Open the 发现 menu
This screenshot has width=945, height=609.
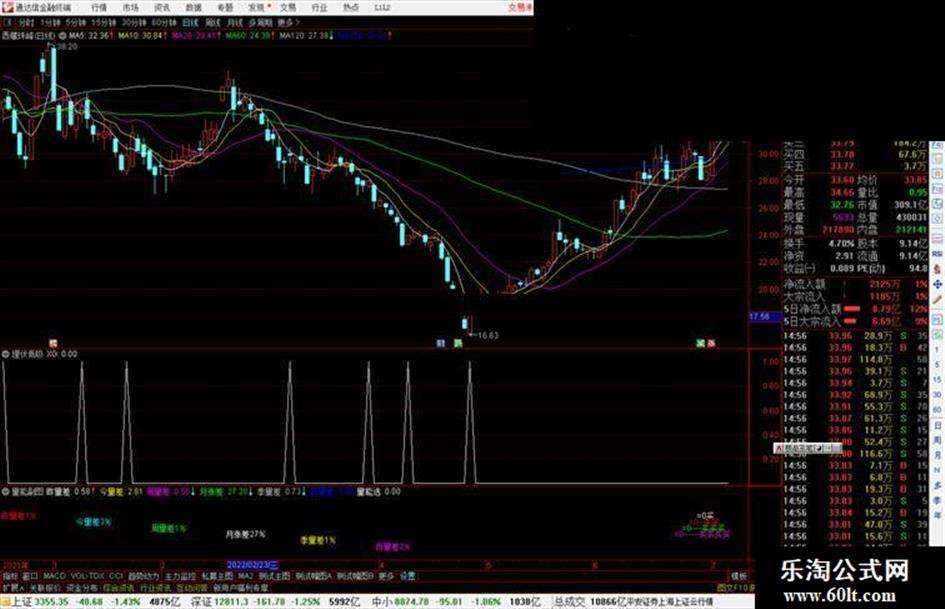[257, 7]
